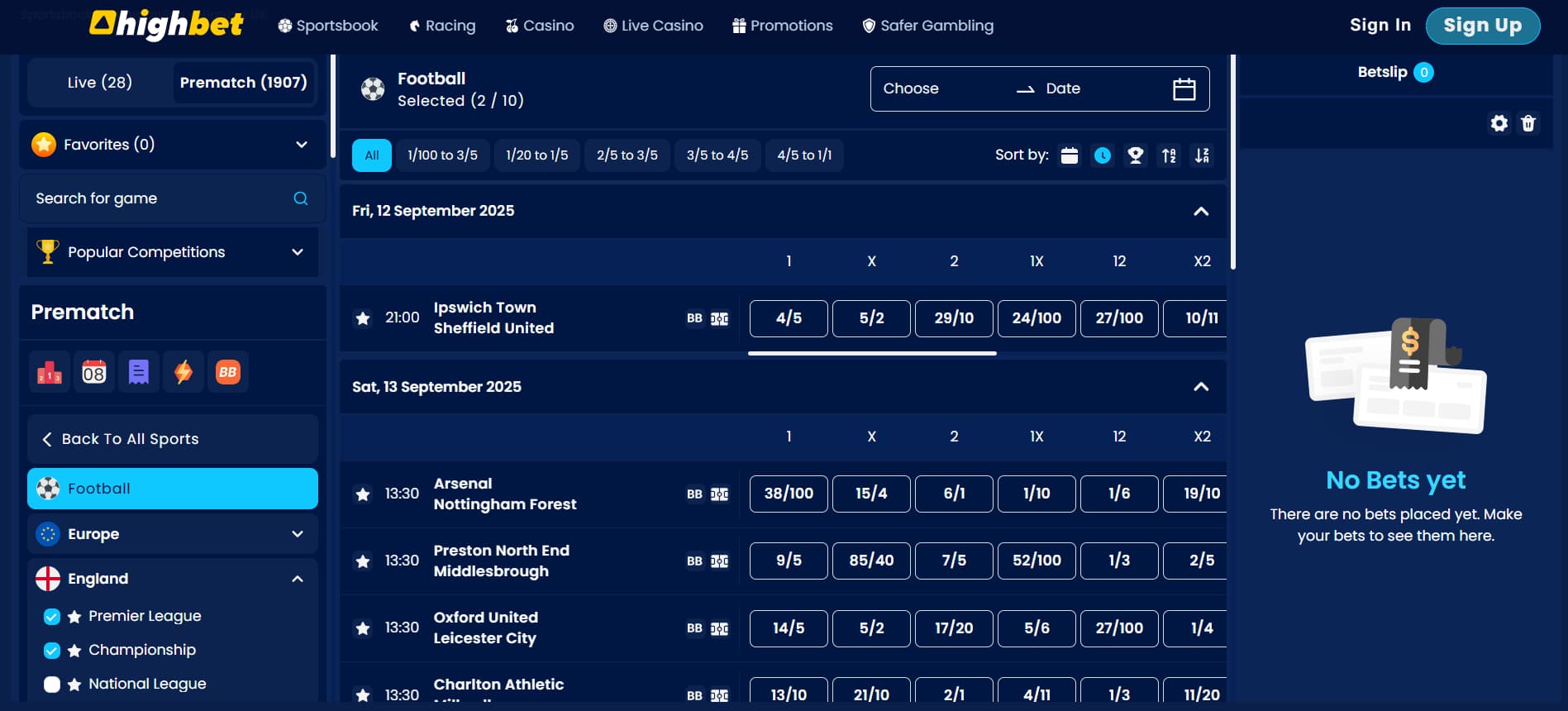1568x711 pixels.
Task: Sort matches by time clock icon
Action: click(1103, 155)
